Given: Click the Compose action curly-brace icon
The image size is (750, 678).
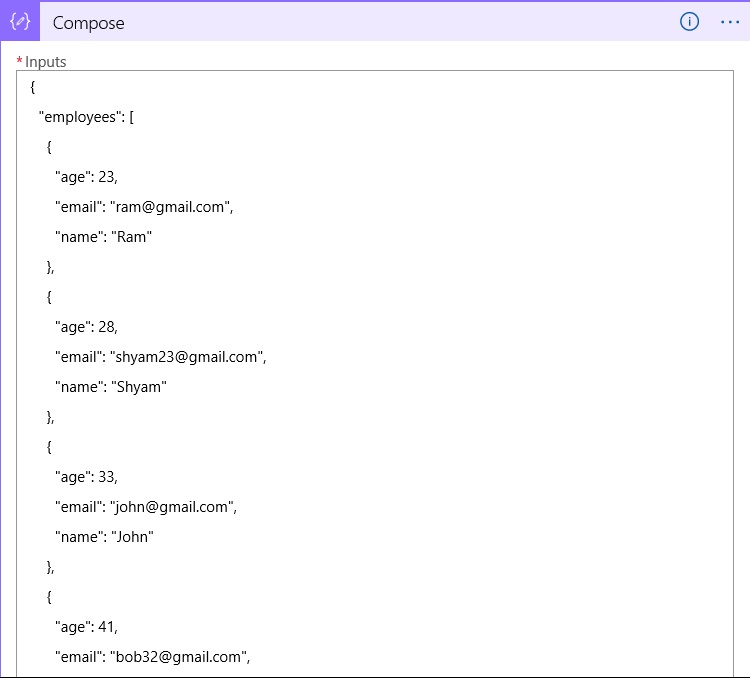Looking at the screenshot, I should (20, 22).
